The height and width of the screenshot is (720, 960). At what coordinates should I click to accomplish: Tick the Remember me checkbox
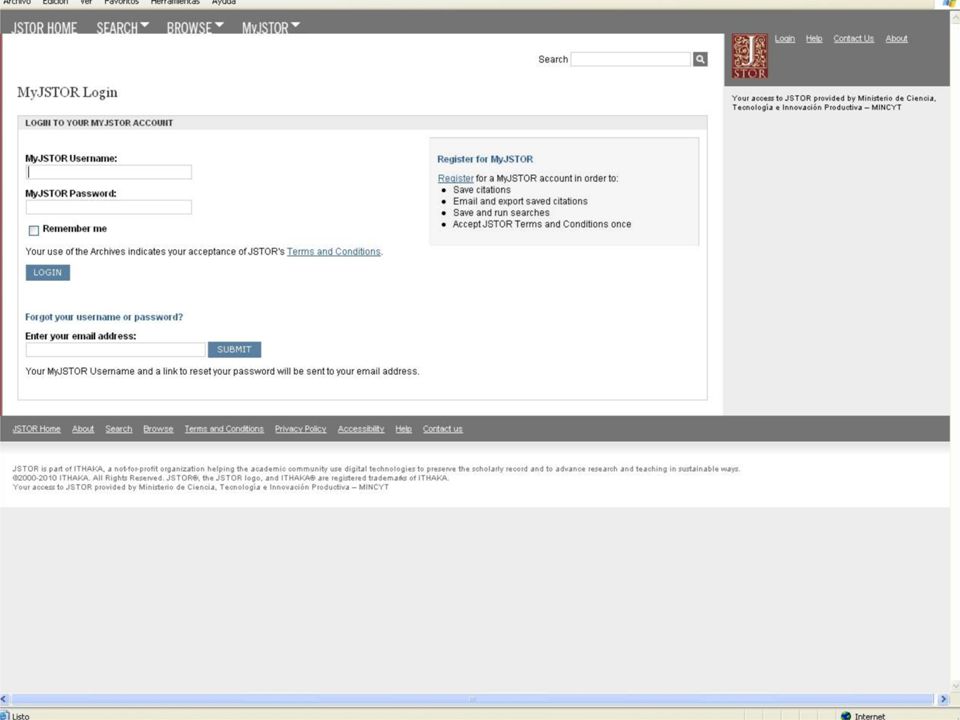34,230
